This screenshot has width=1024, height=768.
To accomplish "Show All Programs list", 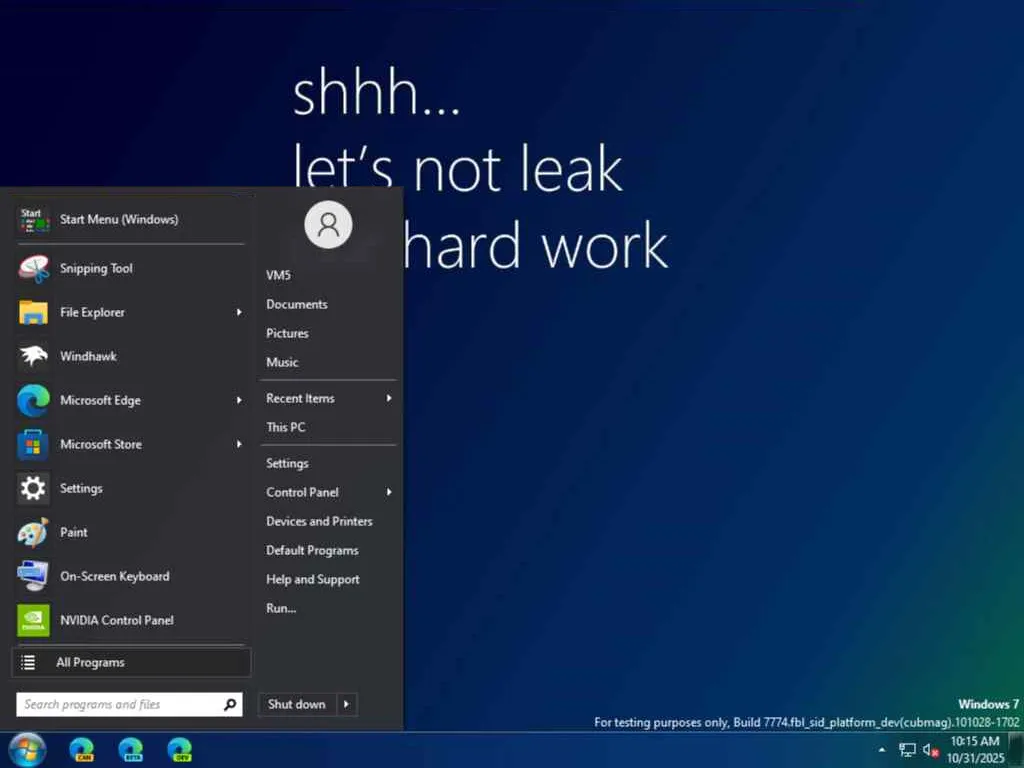I will click(131, 662).
